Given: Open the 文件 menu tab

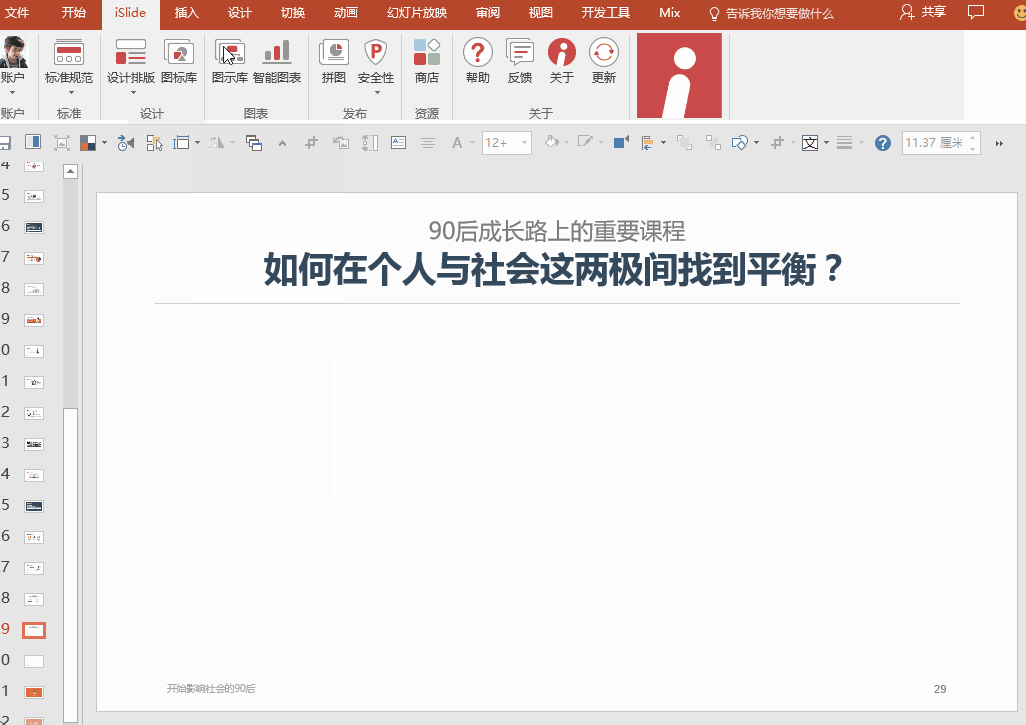Looking at the screenshot, I should coord(17,12).
